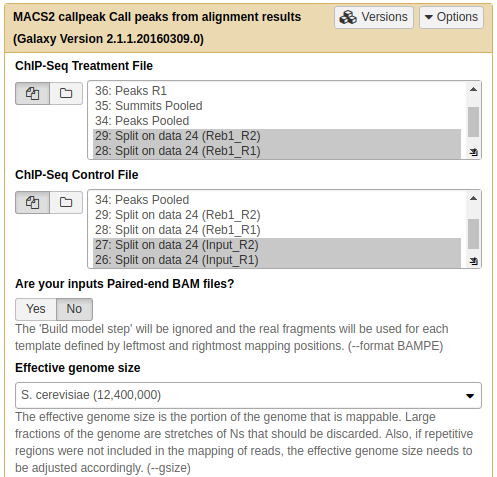This screenshot has width=497, height=477.
Task: Choose dataset collection folder icon for Control File
Action: point(66,202)
